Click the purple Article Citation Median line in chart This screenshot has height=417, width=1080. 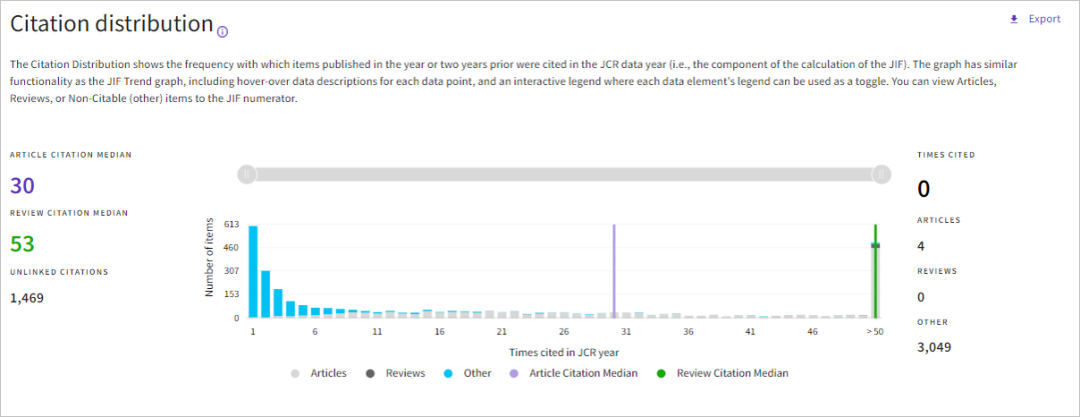point(614,270)
